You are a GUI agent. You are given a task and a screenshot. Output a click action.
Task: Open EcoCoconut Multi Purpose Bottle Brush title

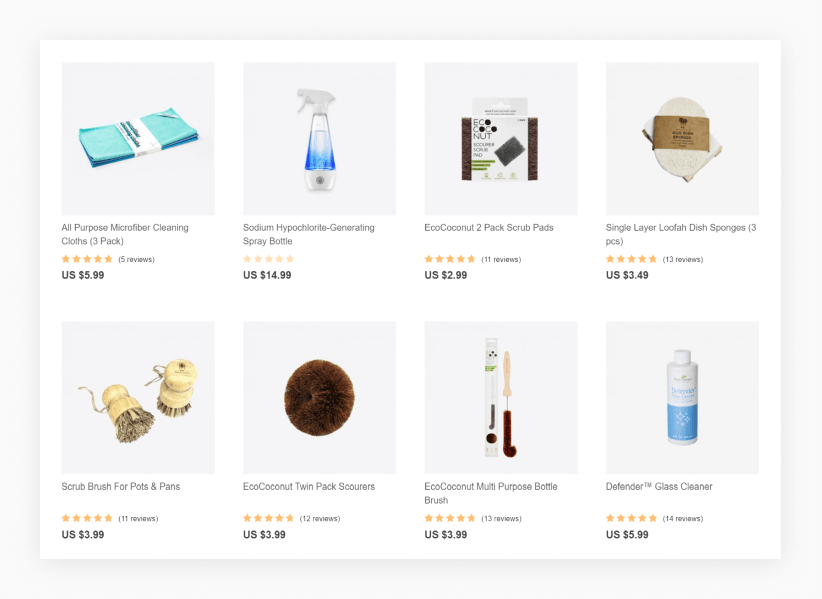[491, 493]
